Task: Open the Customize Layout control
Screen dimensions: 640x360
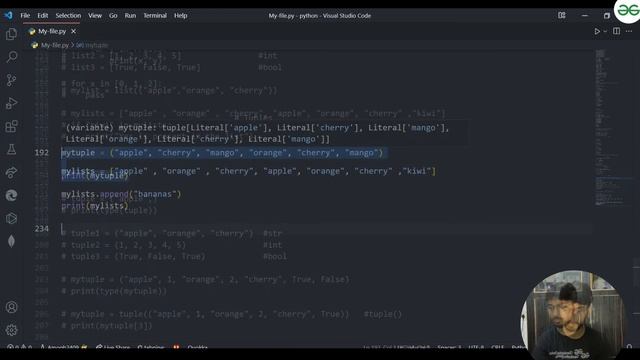Action: click(x=562, y=16)
